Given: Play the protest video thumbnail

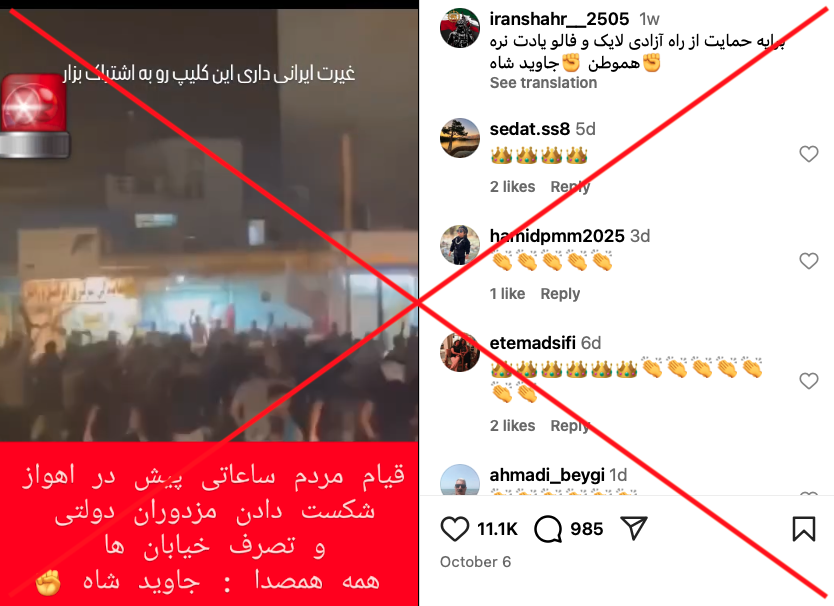Looking at the screenshot, I should (209, 225).
